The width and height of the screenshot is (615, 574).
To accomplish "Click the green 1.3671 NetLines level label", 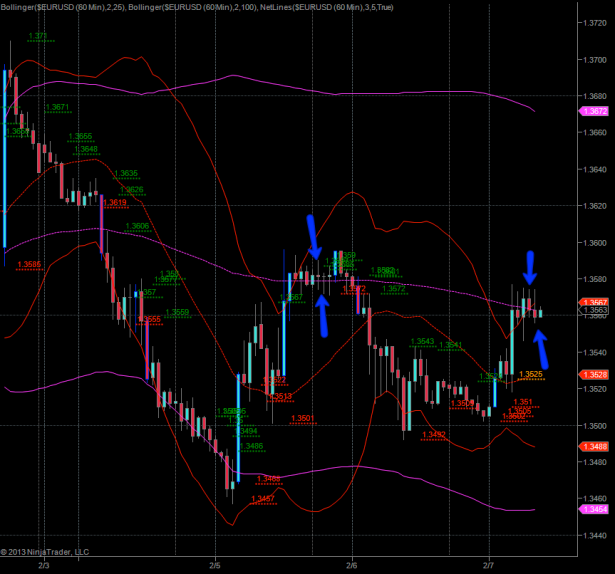I will (x=57, y=107).
